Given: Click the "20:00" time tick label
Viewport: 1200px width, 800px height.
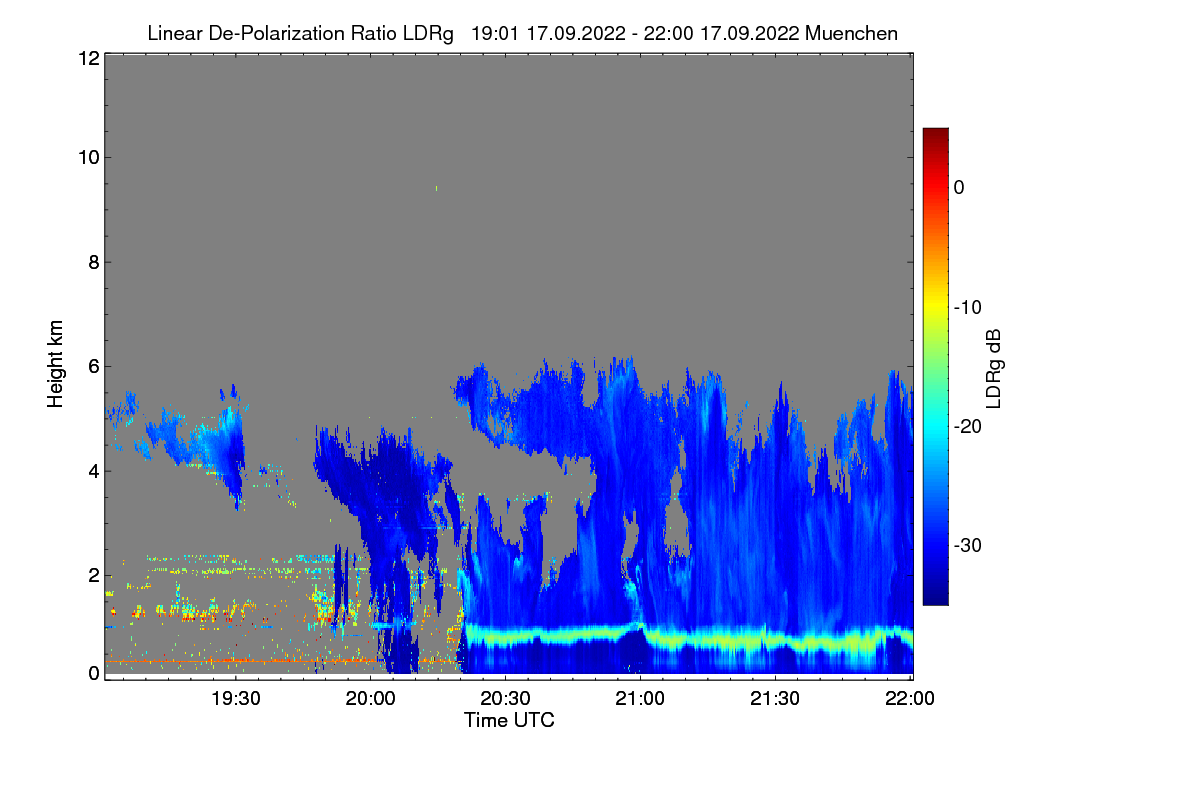Looking at the screenshot, I should [370, 699].
